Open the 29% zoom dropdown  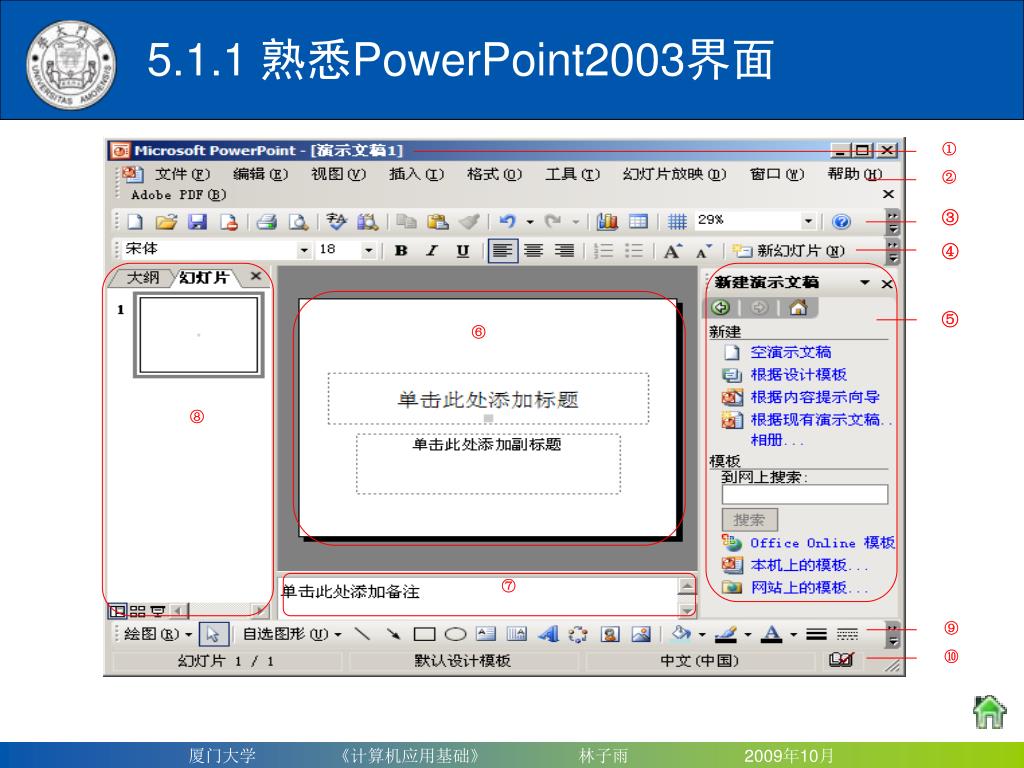coord(808,221)
